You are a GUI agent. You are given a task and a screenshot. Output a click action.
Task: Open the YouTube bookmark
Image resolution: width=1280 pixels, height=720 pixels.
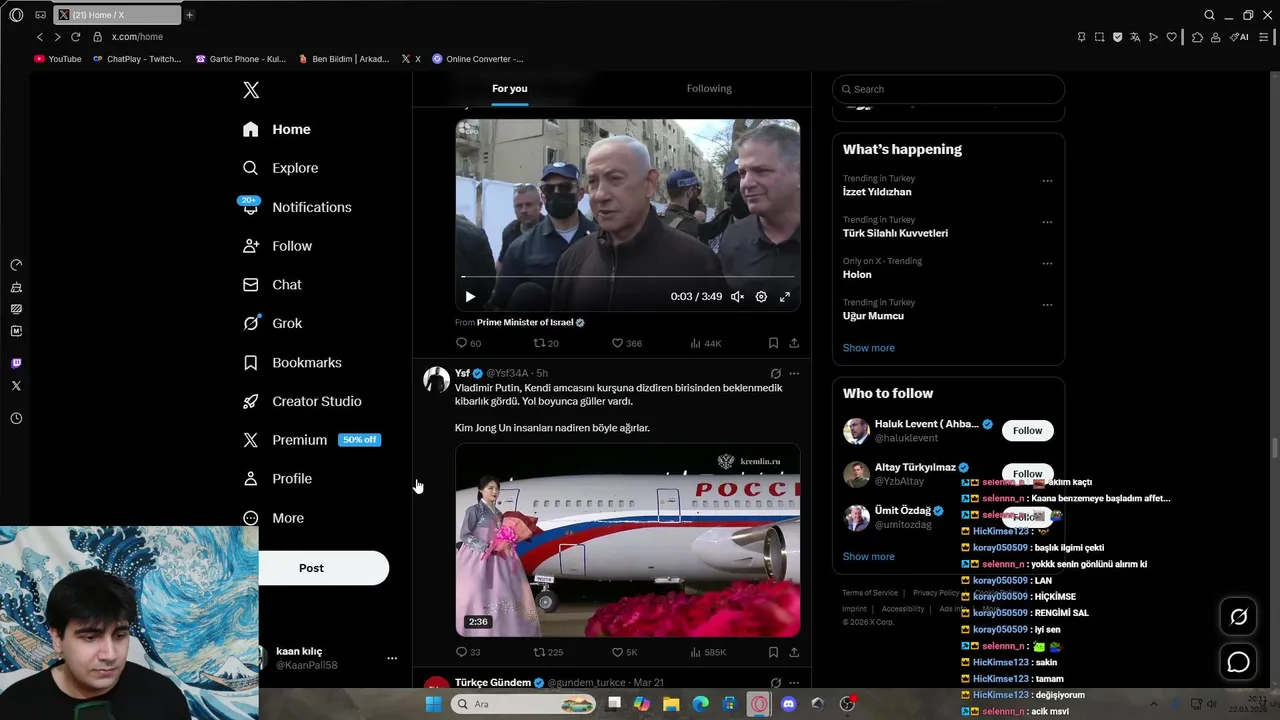(58, 59)
